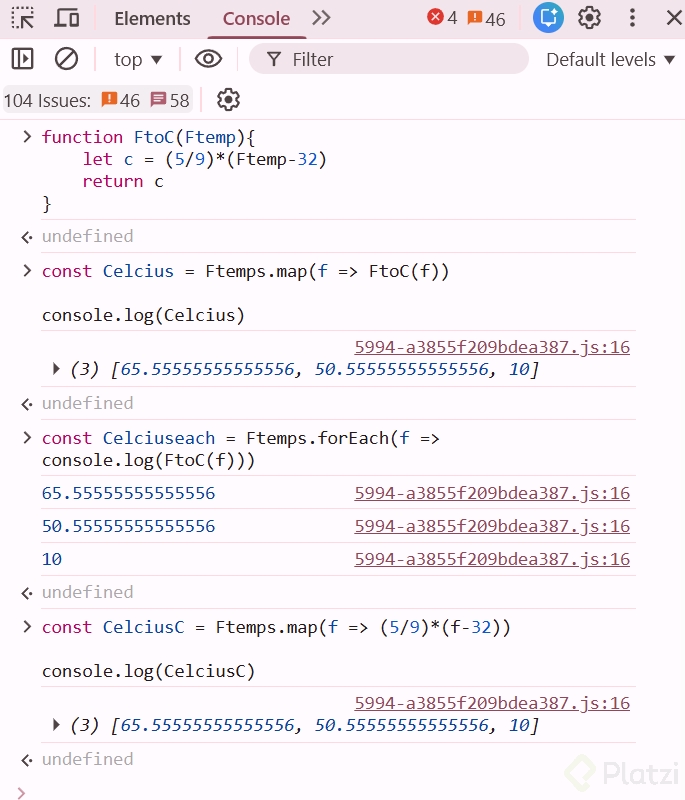This screenshot has height=800, width=685.
Task: Create live expression with eye icon
Action: tap(208, 59)
